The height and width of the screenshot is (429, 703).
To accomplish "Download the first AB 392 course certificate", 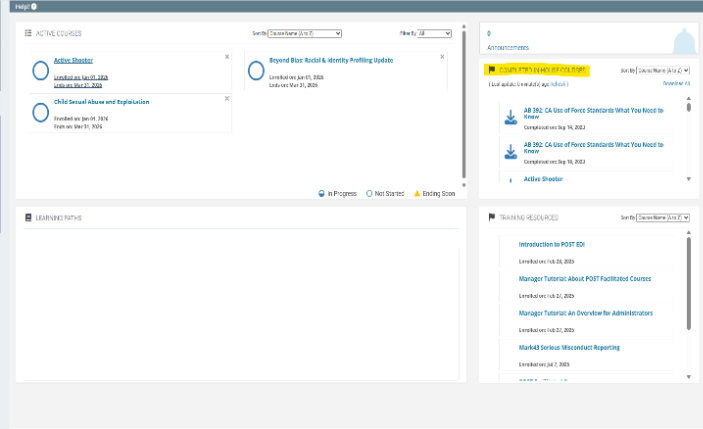I will click(510, 118).
